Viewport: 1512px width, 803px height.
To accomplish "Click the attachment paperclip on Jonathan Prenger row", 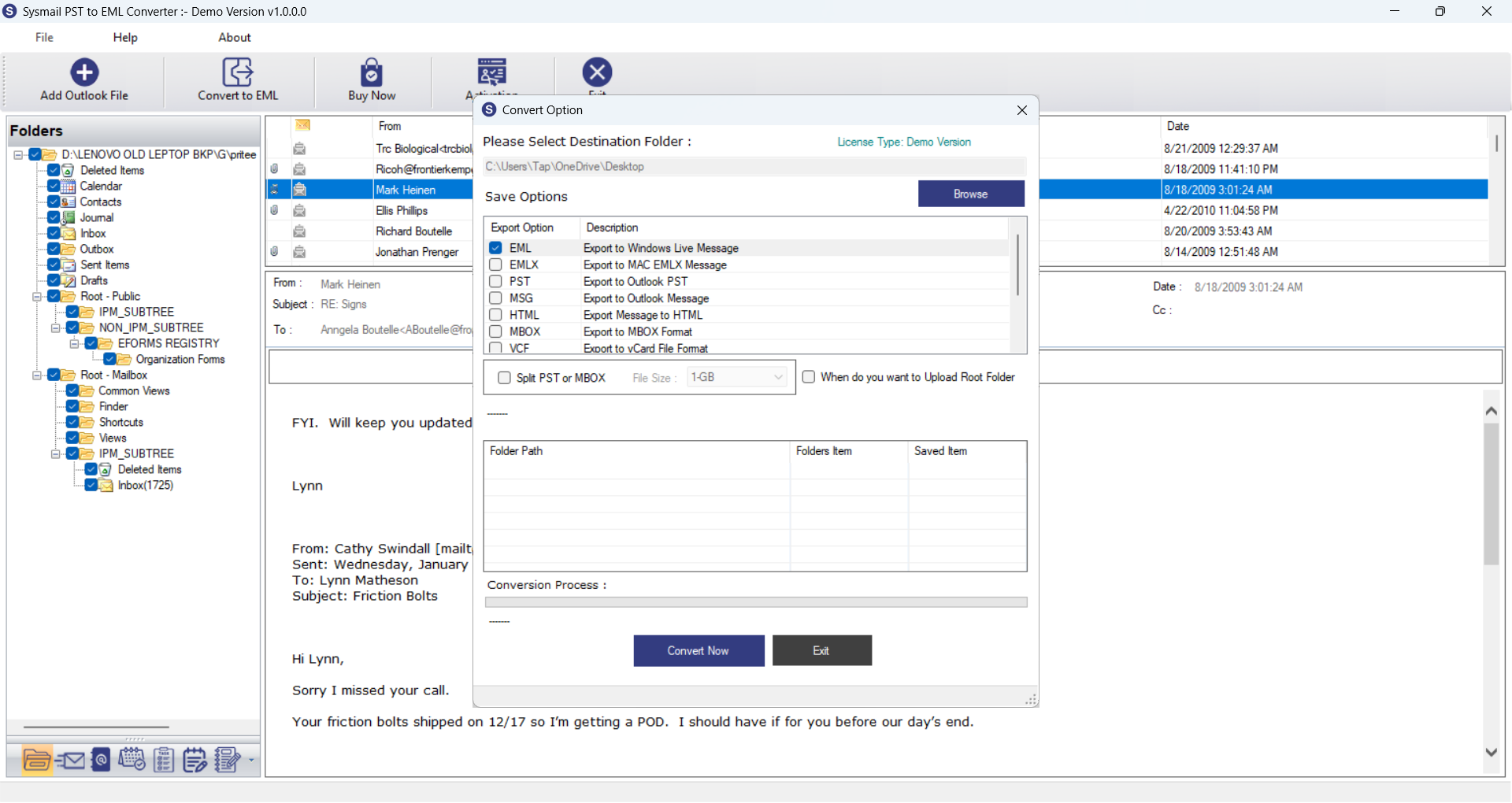I will 274,252.
